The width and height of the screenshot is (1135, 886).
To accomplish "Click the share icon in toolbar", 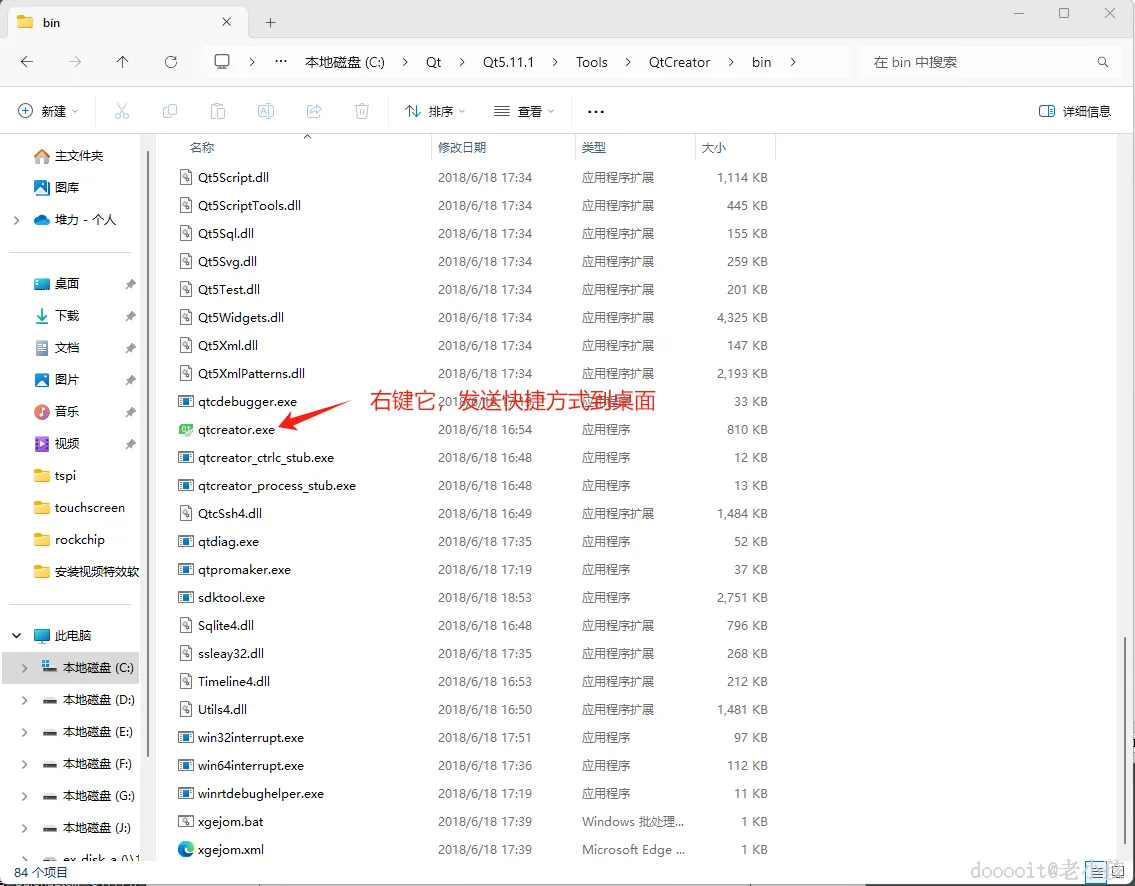I will (314, 111).
